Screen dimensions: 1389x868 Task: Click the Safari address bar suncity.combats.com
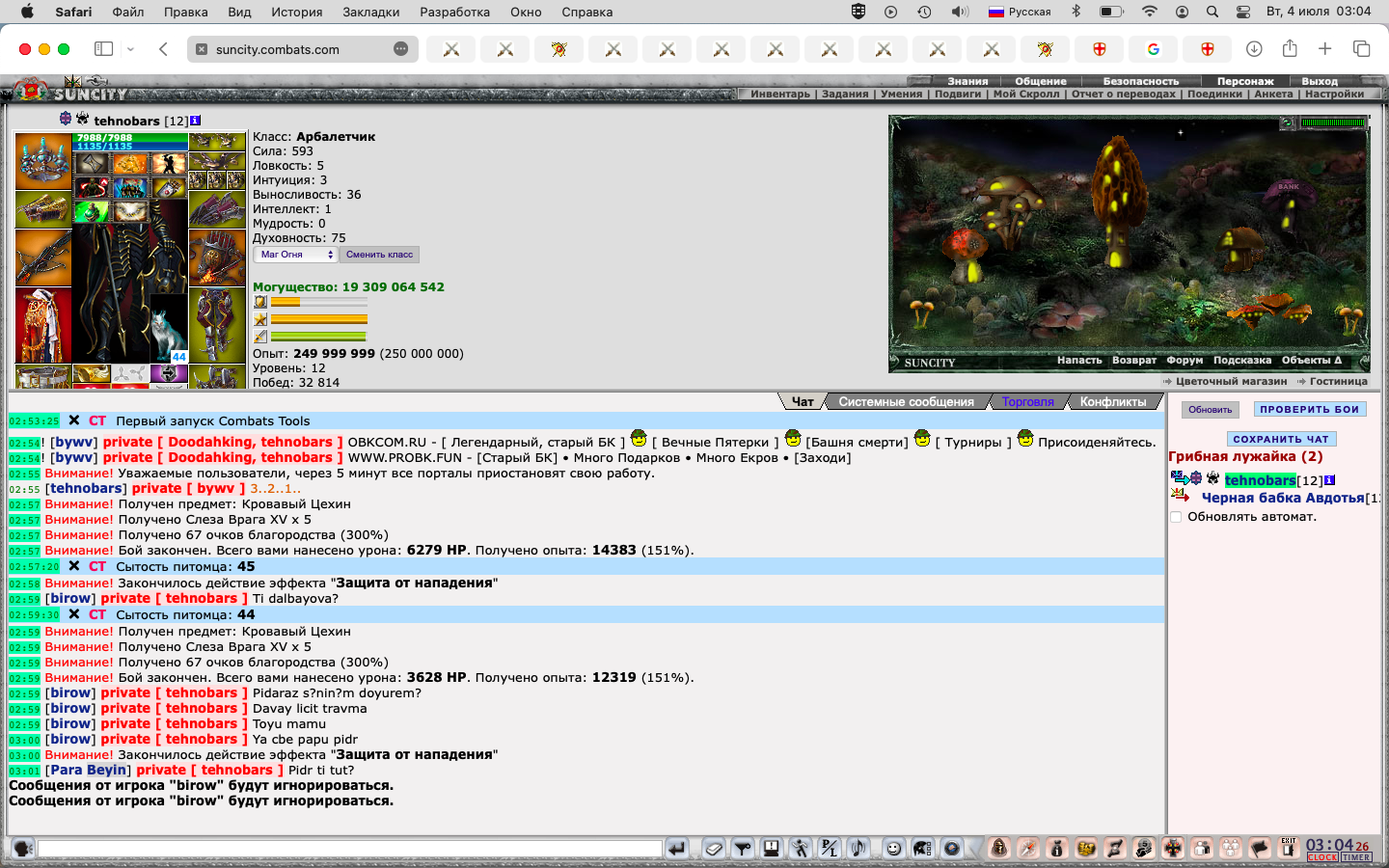(302, 49)
